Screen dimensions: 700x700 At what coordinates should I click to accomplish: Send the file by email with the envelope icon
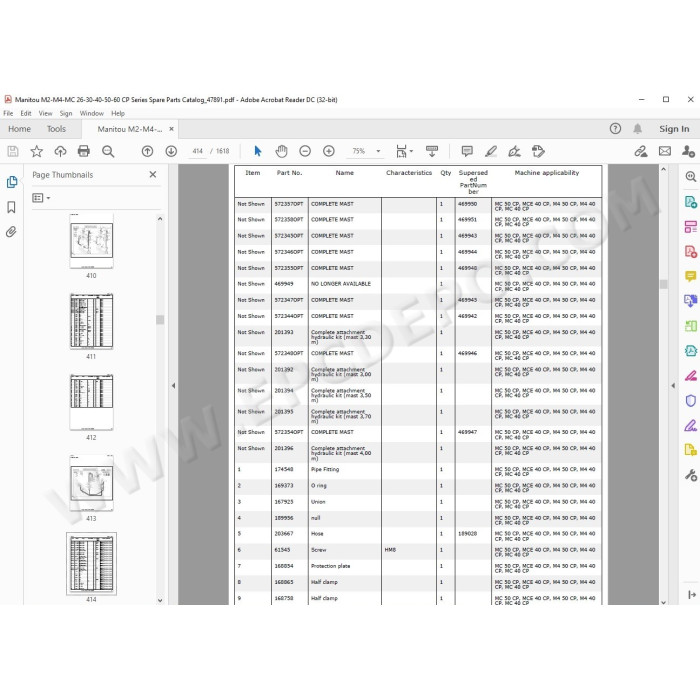665,151
